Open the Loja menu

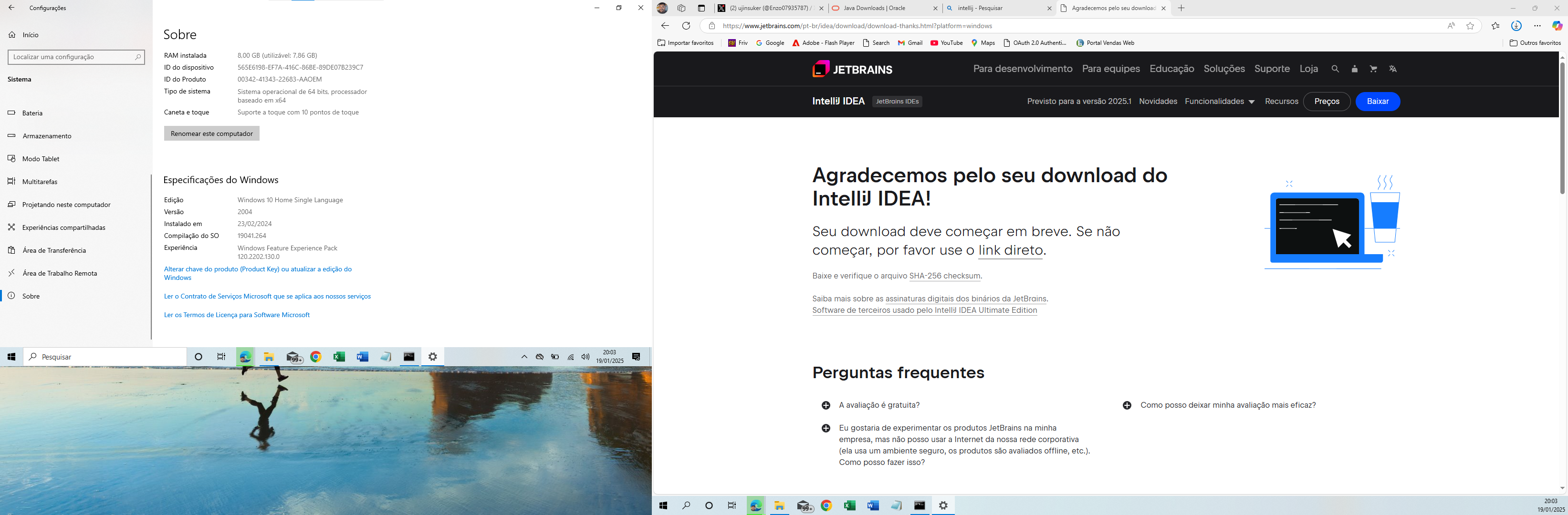click(x=1309, y=69)
